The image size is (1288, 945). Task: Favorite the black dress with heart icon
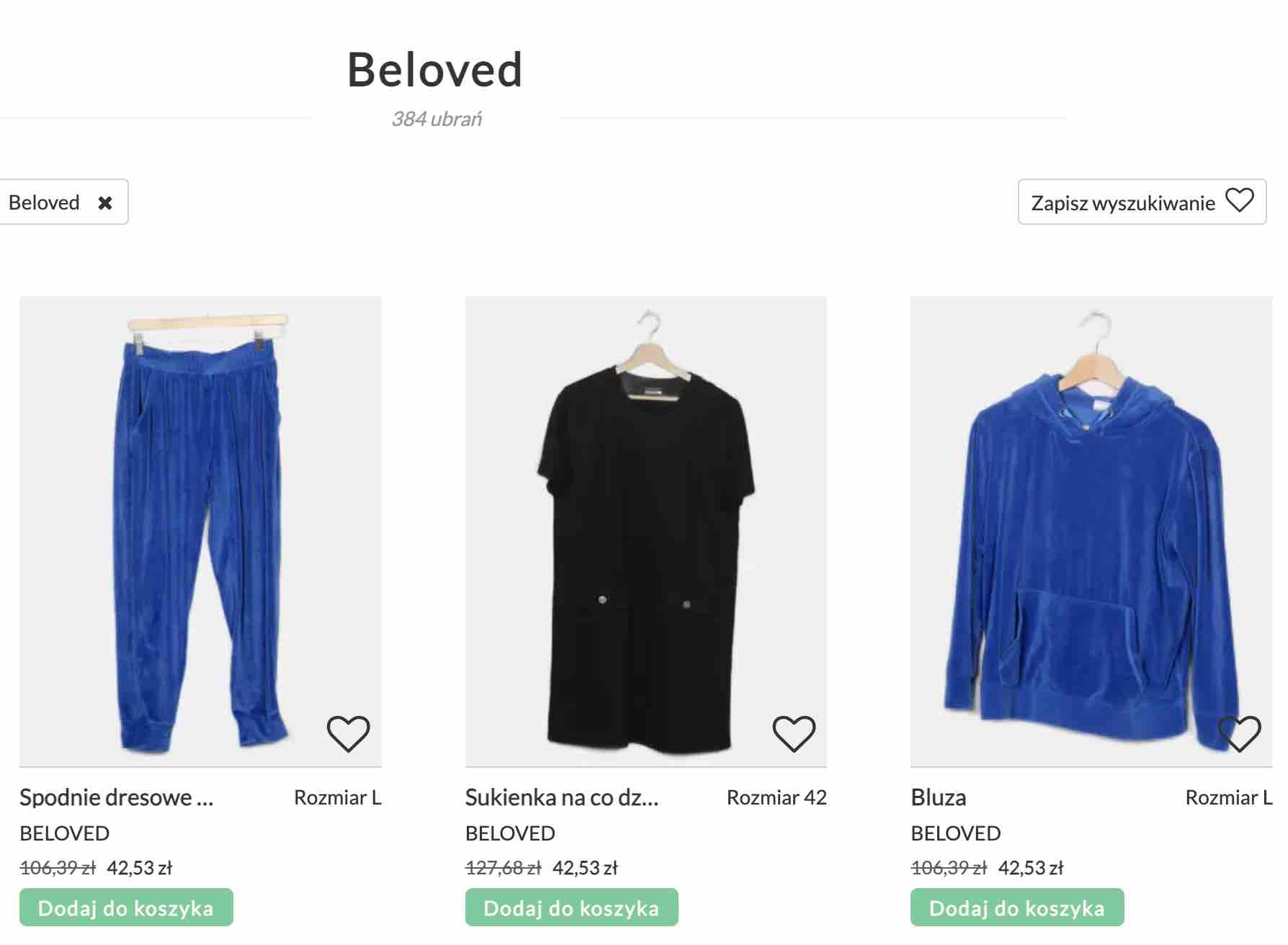(x=794, y=734)
